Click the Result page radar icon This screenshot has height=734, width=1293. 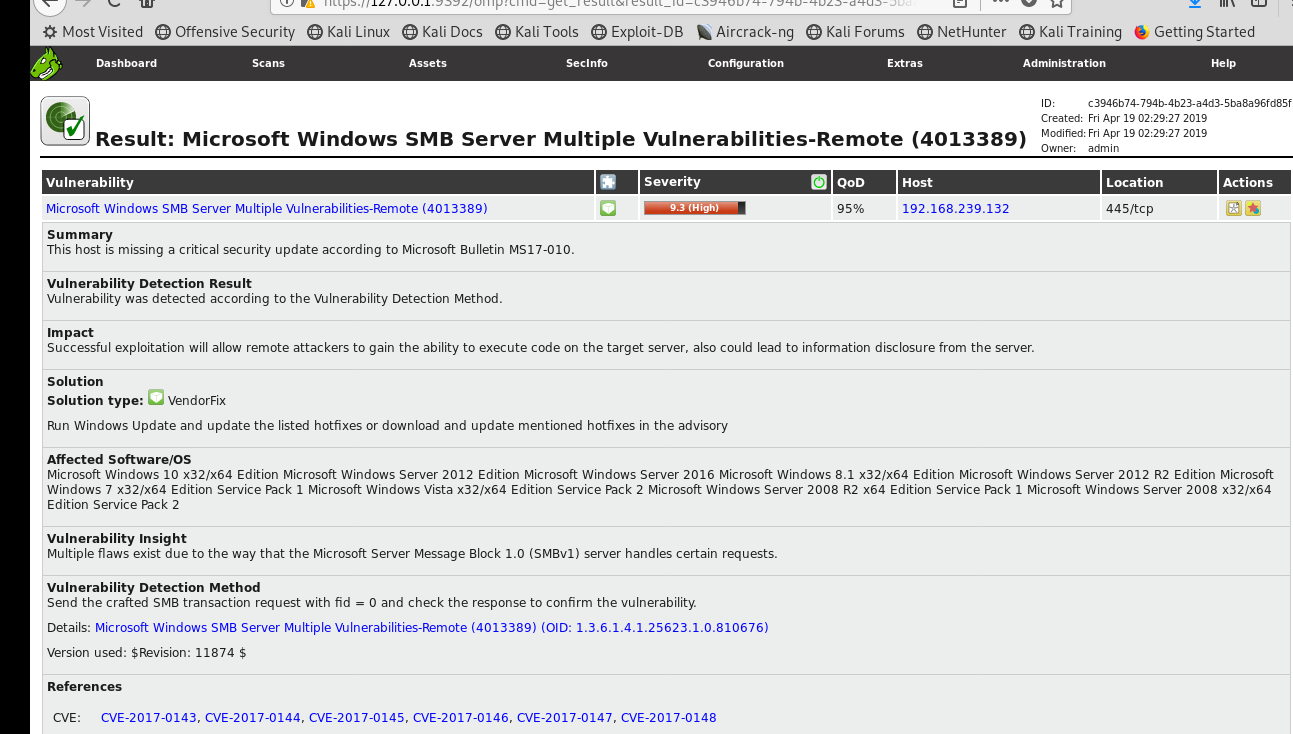point(65,121)
